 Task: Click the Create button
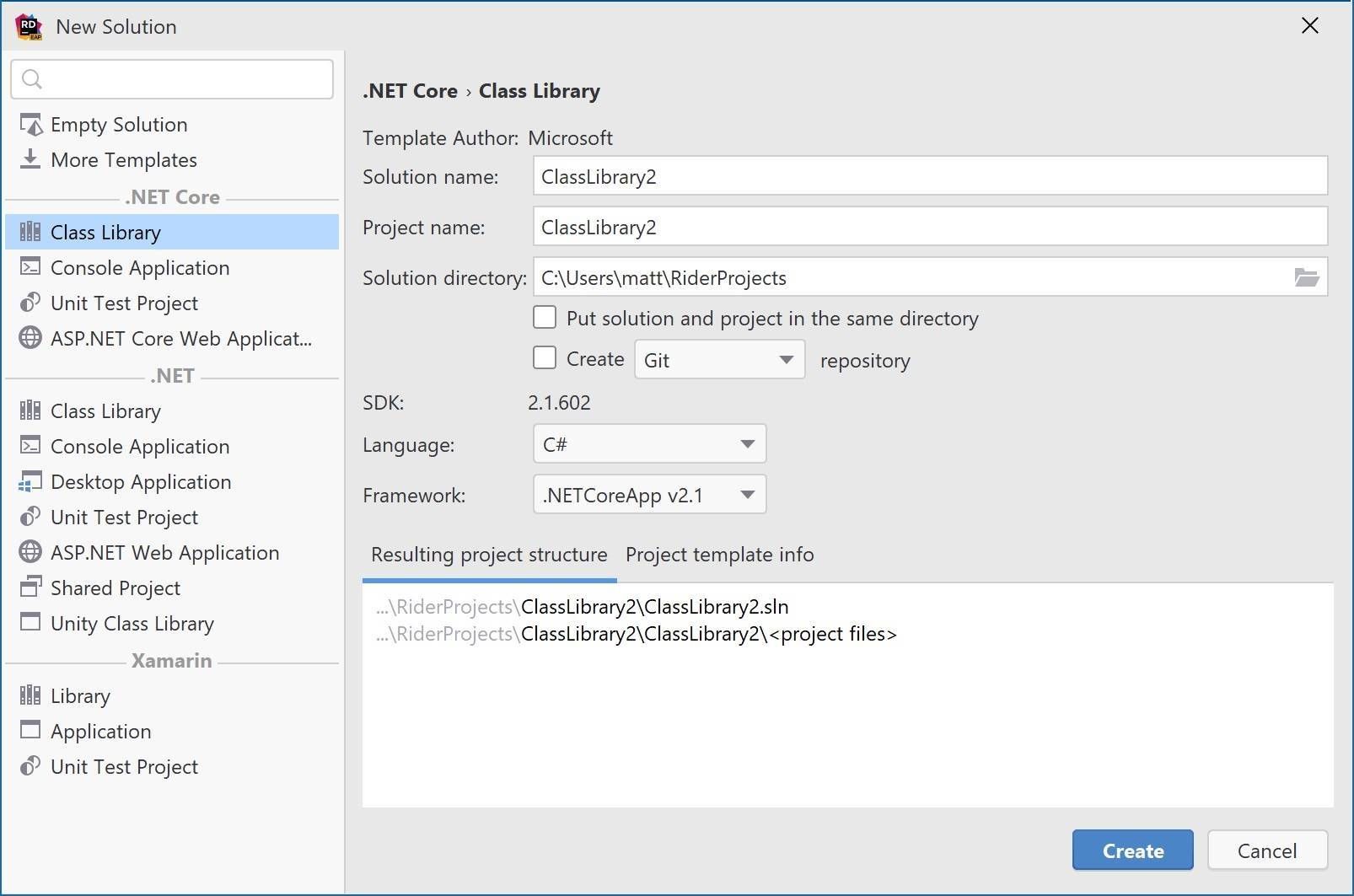1132,850
